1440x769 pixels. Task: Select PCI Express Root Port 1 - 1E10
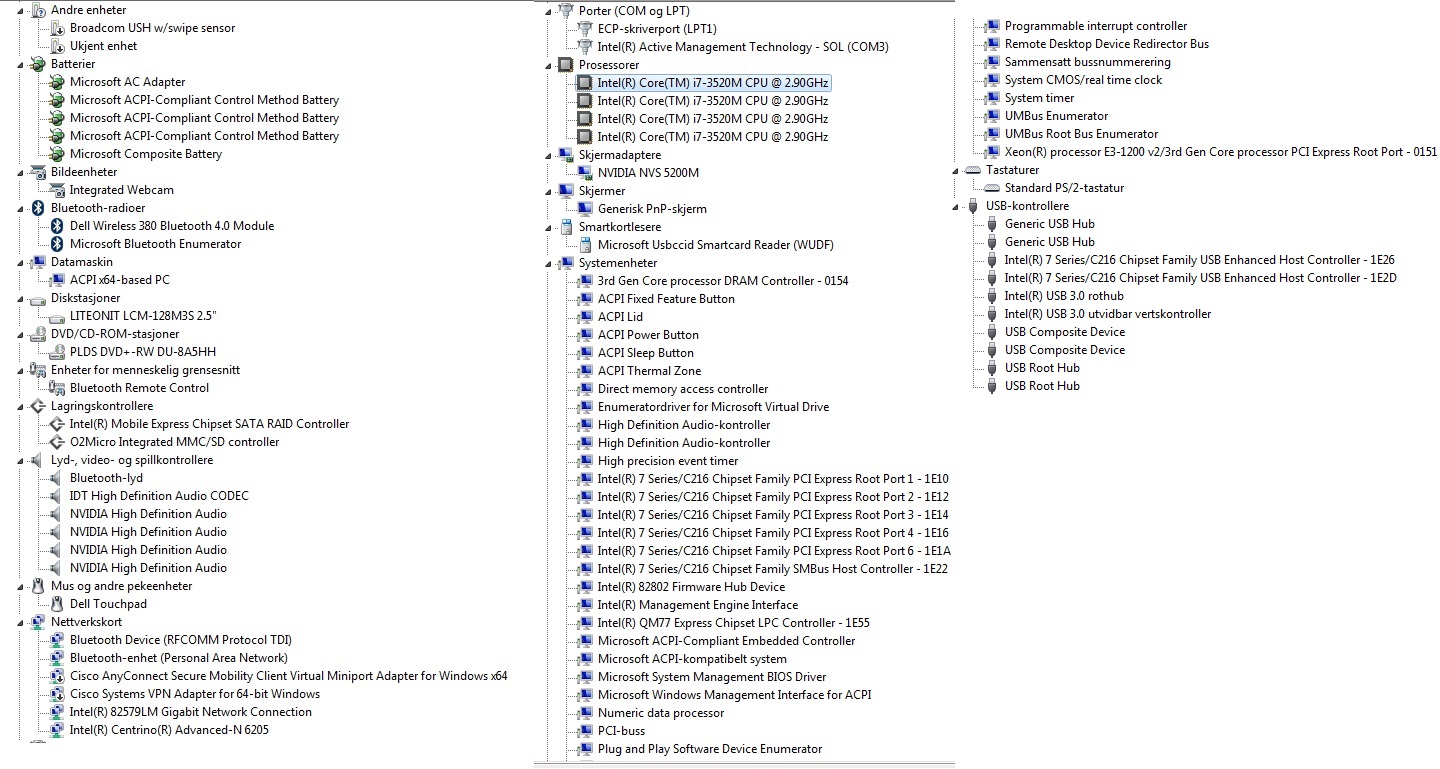click(773, 479)
